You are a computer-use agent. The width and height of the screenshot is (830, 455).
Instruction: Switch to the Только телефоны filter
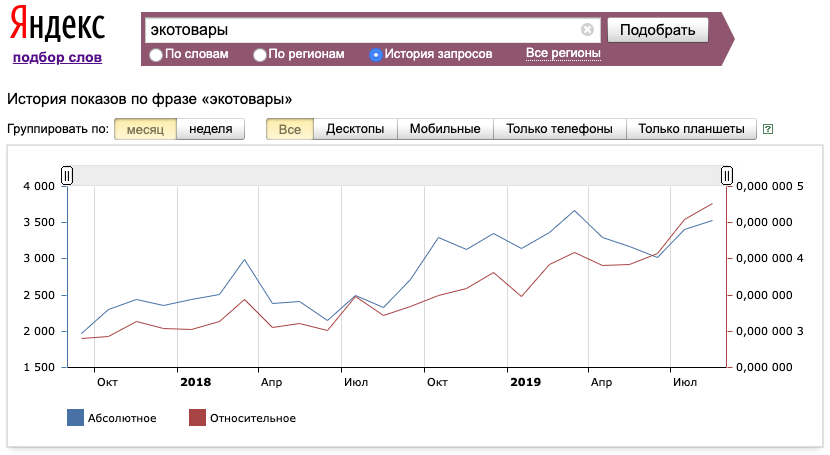pos(560,129)
